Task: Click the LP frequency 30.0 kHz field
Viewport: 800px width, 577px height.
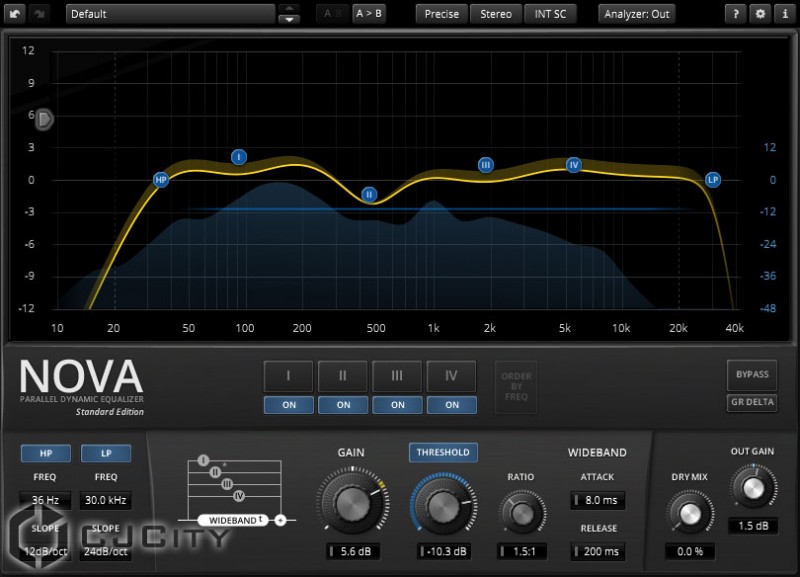Action: point(106,500)
